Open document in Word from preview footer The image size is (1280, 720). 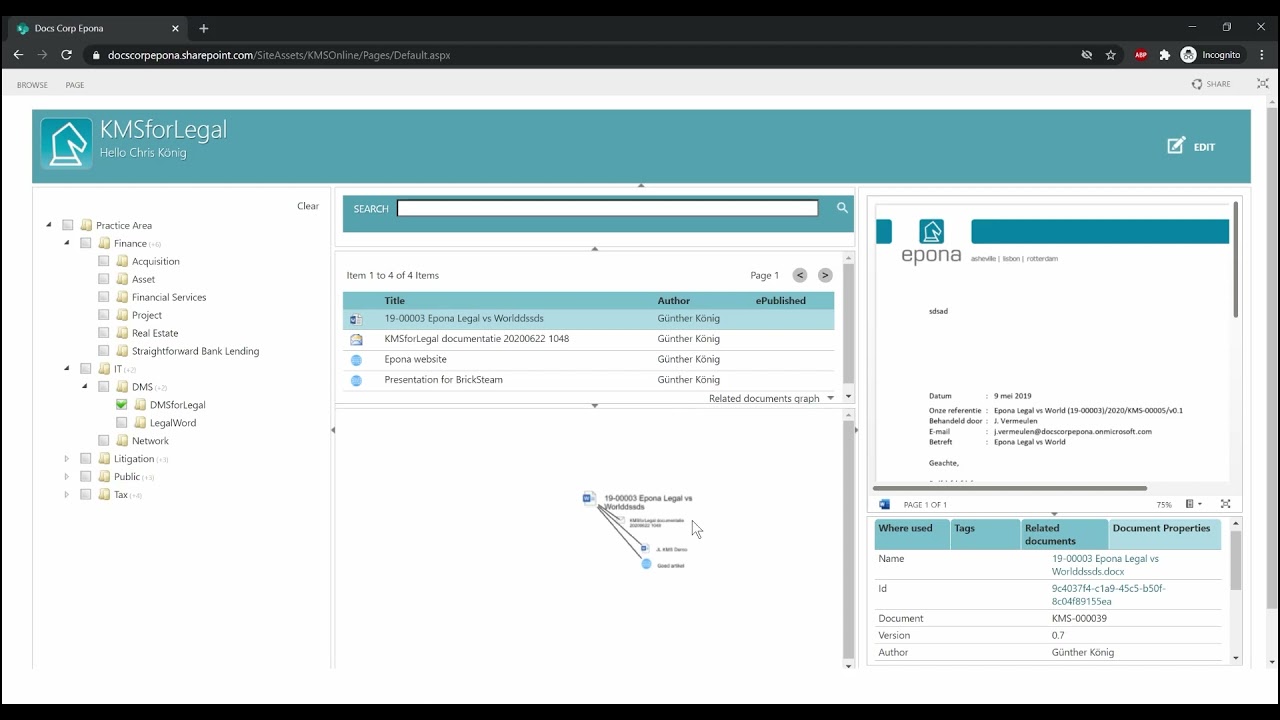point(884,505)
